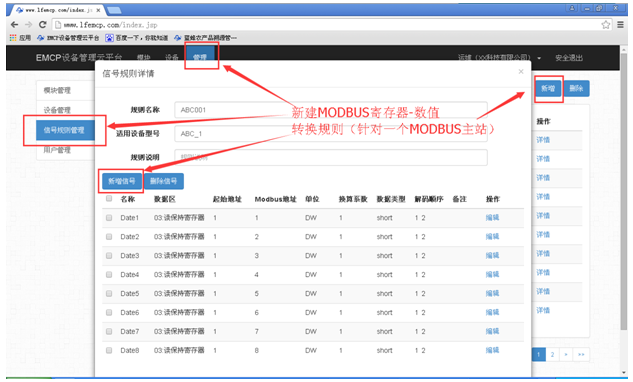Edit the Date1 signal row
Image resolution: width=633 pixels, height=382 pixels.
click(x=492, y=218)
